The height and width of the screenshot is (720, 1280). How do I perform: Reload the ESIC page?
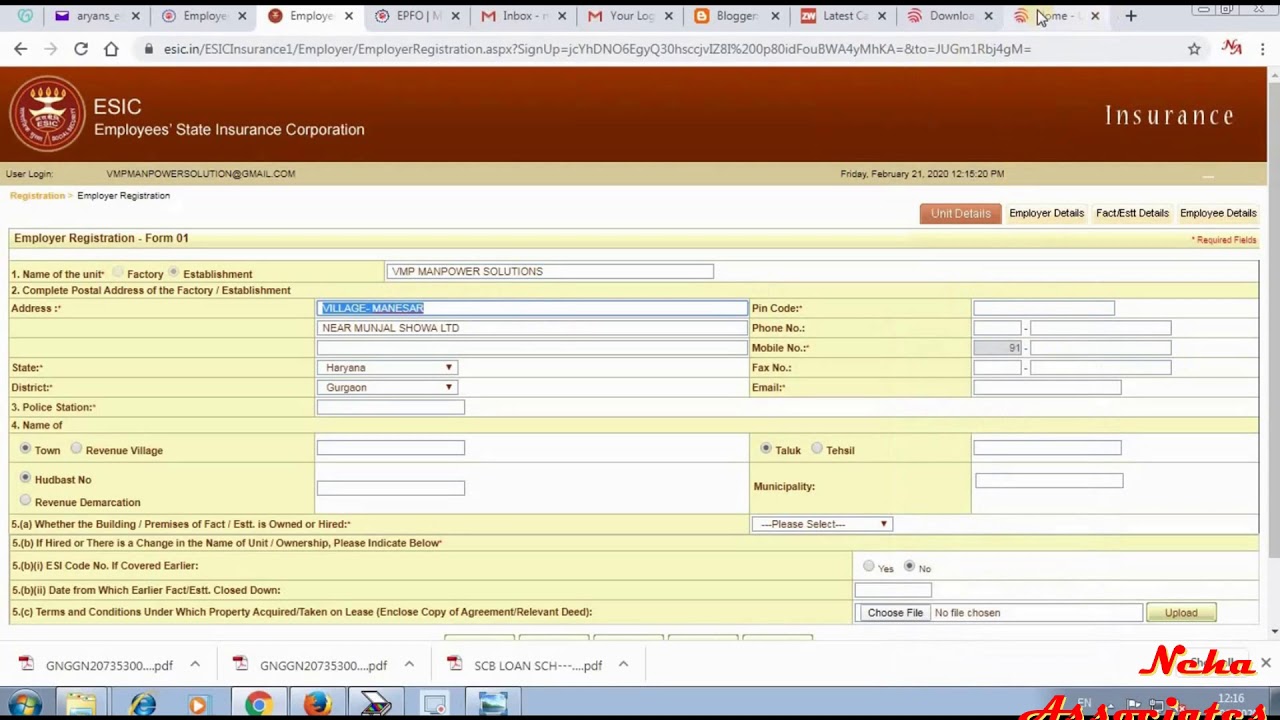tap(81, 48)
